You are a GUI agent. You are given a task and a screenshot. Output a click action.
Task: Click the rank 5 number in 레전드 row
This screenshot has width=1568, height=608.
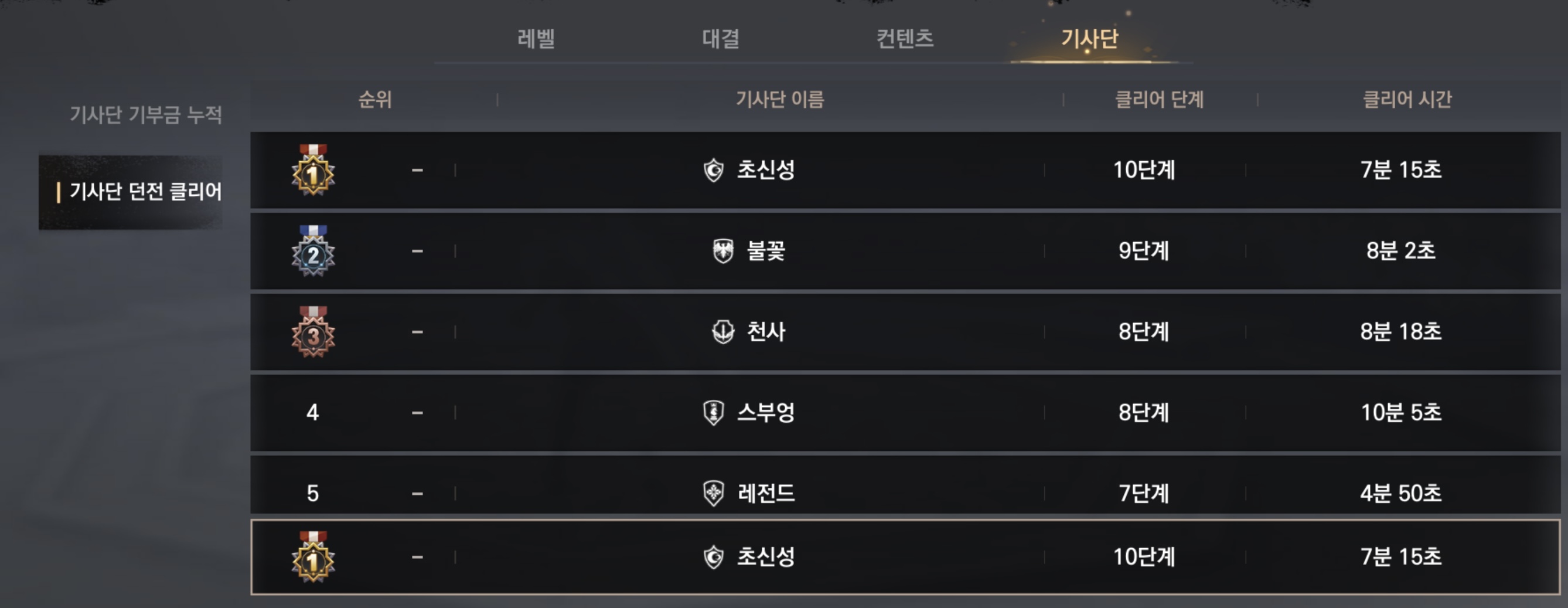click(312, 493)
